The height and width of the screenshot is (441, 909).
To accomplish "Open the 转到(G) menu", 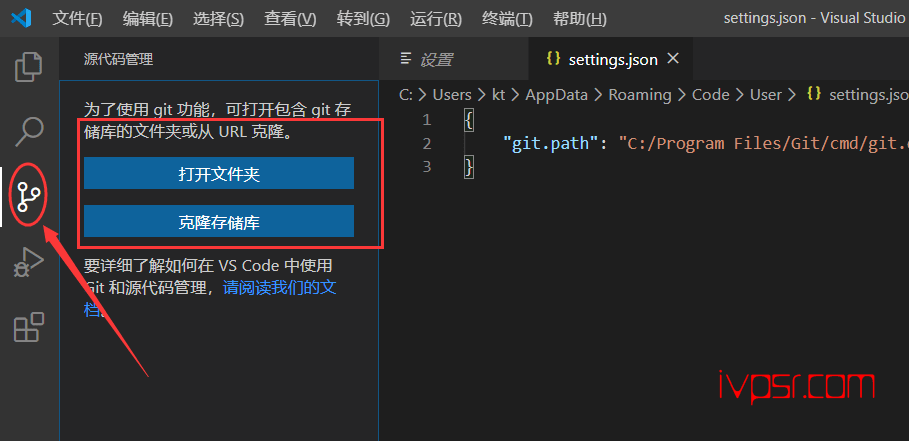I will pos(363,19).
